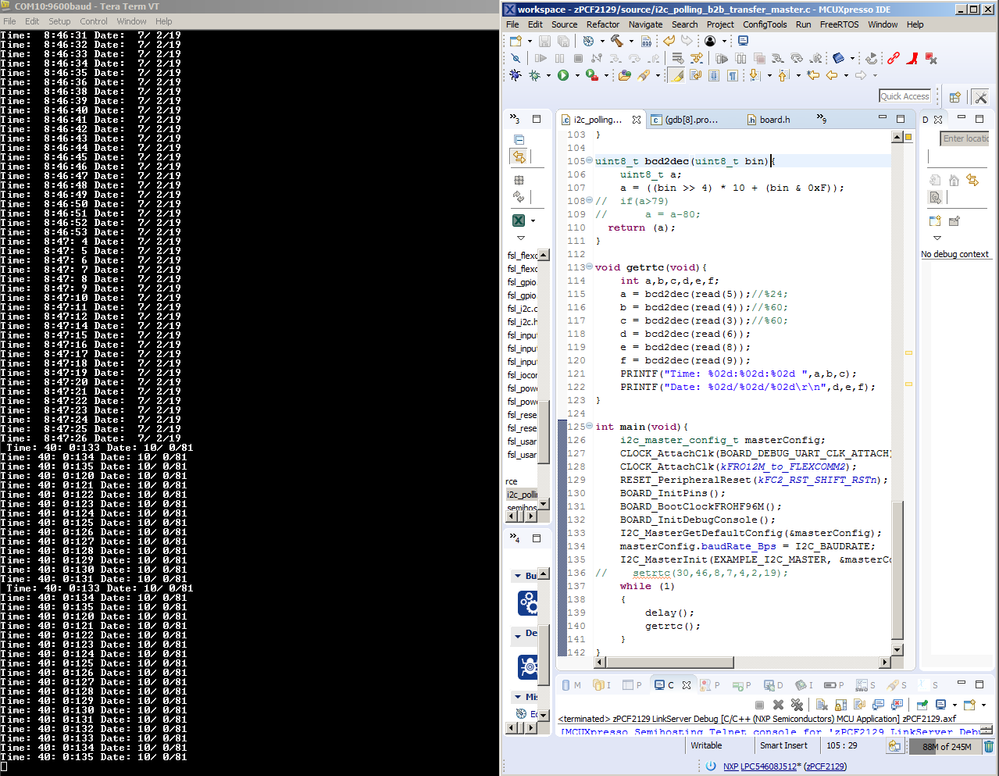Click the green Run play icon
The height and width of the screenshot is (776, 999).
563,75
